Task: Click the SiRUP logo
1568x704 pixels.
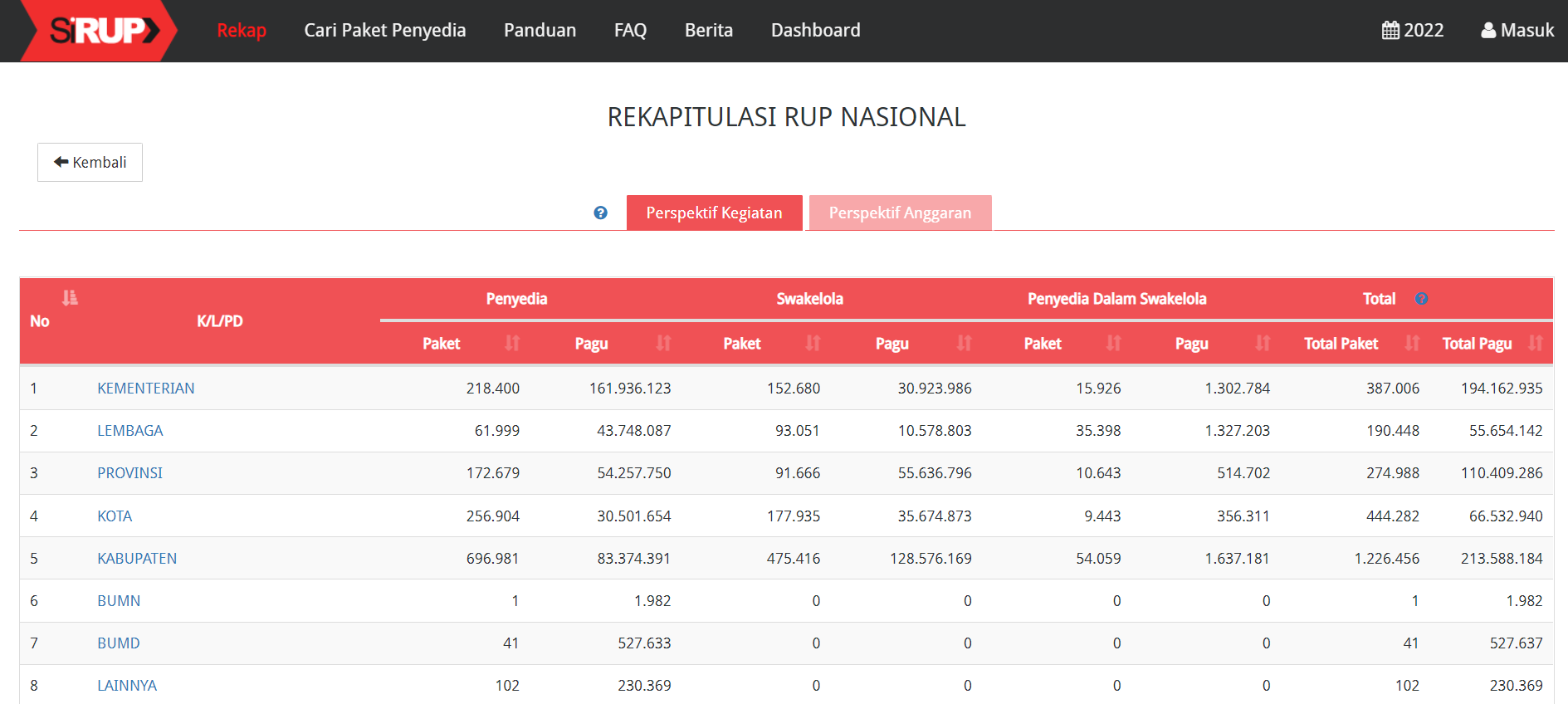Action: pyautogui.click(x=100, y=31)
